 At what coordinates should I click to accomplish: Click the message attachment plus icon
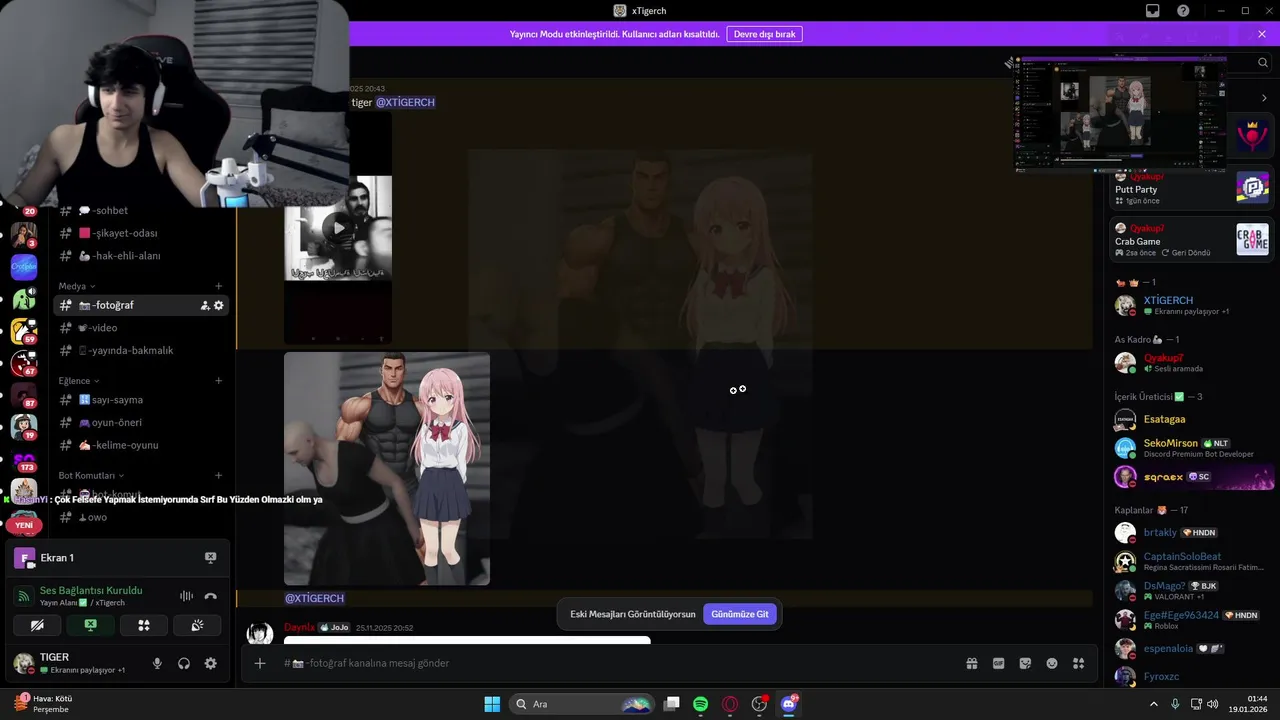coord(260,663)
